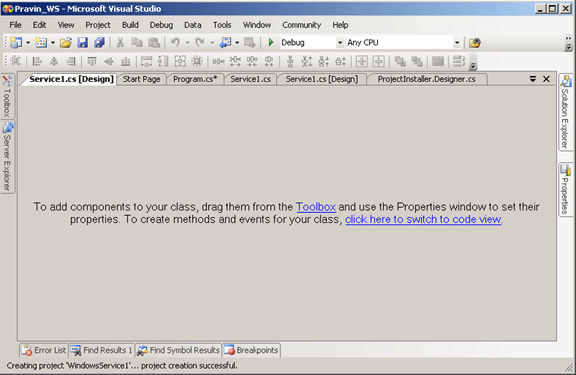Click the Save All icon
This screenshot has width=576, height=375.
point(99,43)
